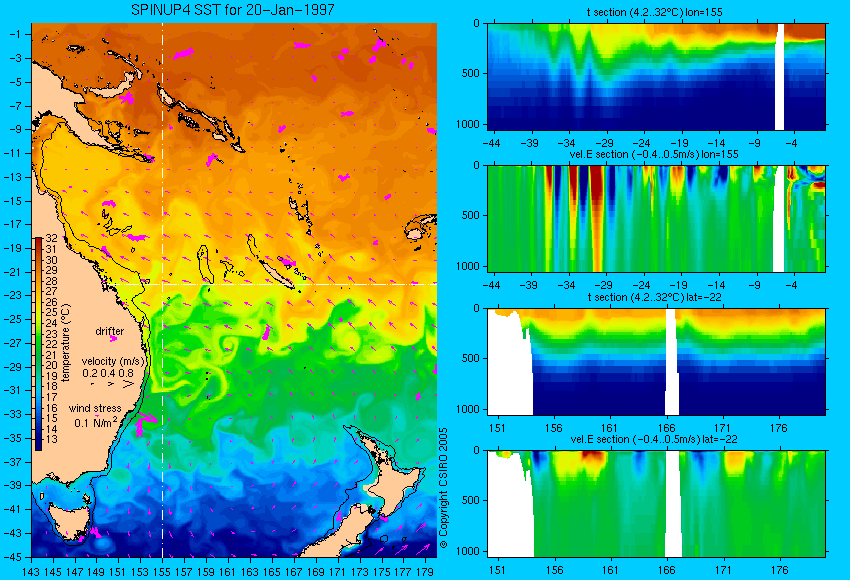The width and height of the screenshot is (850, 580).
Task: Click depth "1000" beside the lat=−22 velocity section
Action: point(468,551)
